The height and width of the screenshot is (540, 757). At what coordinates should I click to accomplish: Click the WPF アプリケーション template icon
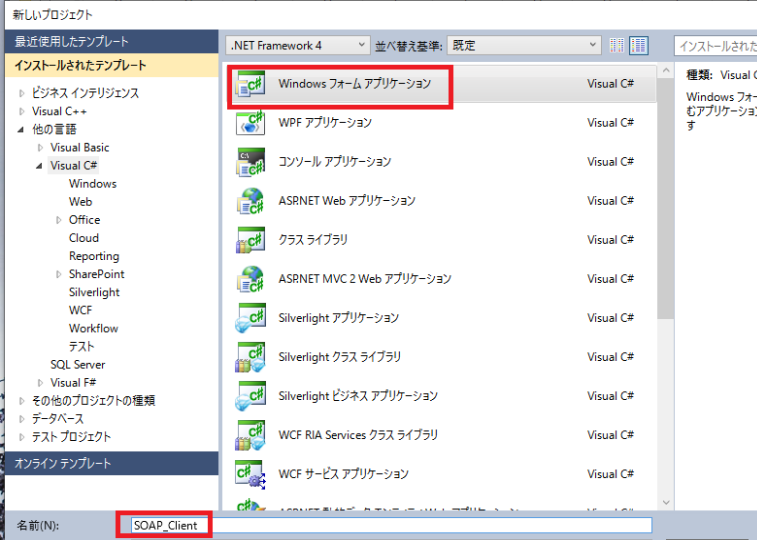point(249,123)
